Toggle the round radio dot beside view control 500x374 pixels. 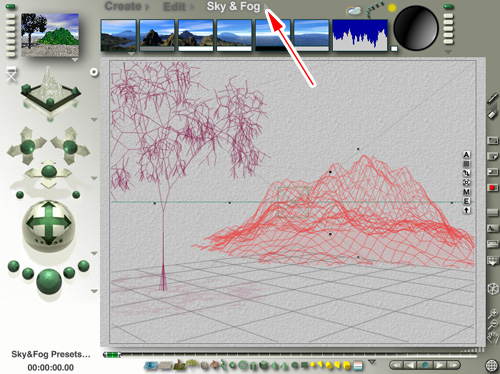(x=94, y=72)
